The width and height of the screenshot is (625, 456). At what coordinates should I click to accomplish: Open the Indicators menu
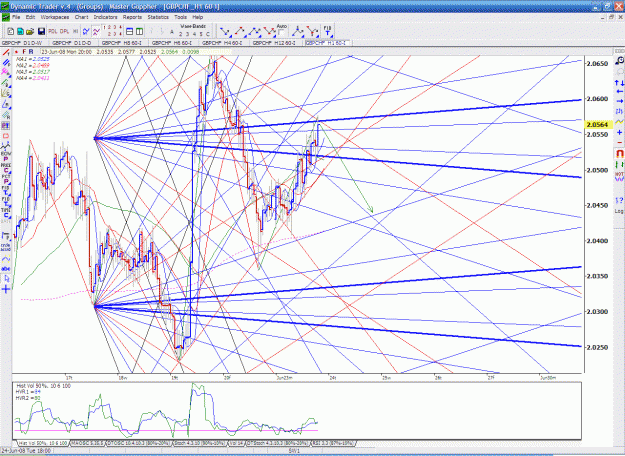(x=106, y=17)
